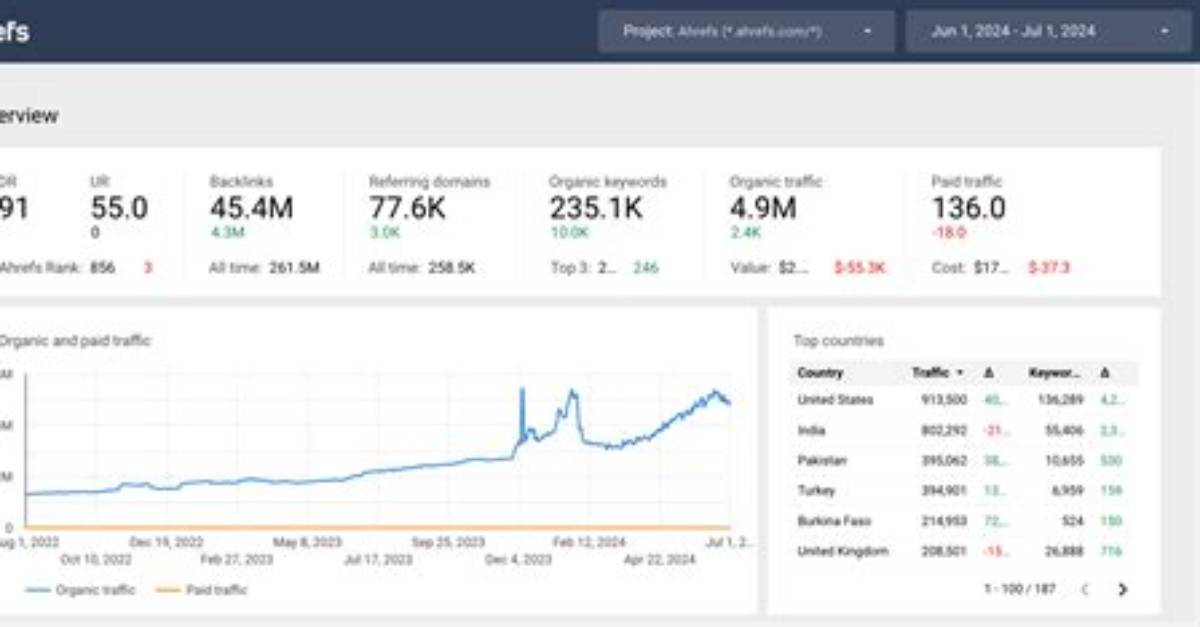Viewport: 1200px width, 627px height.
Task: Toggle the Organic traffic legend item
Action: (x=82, y=590)
